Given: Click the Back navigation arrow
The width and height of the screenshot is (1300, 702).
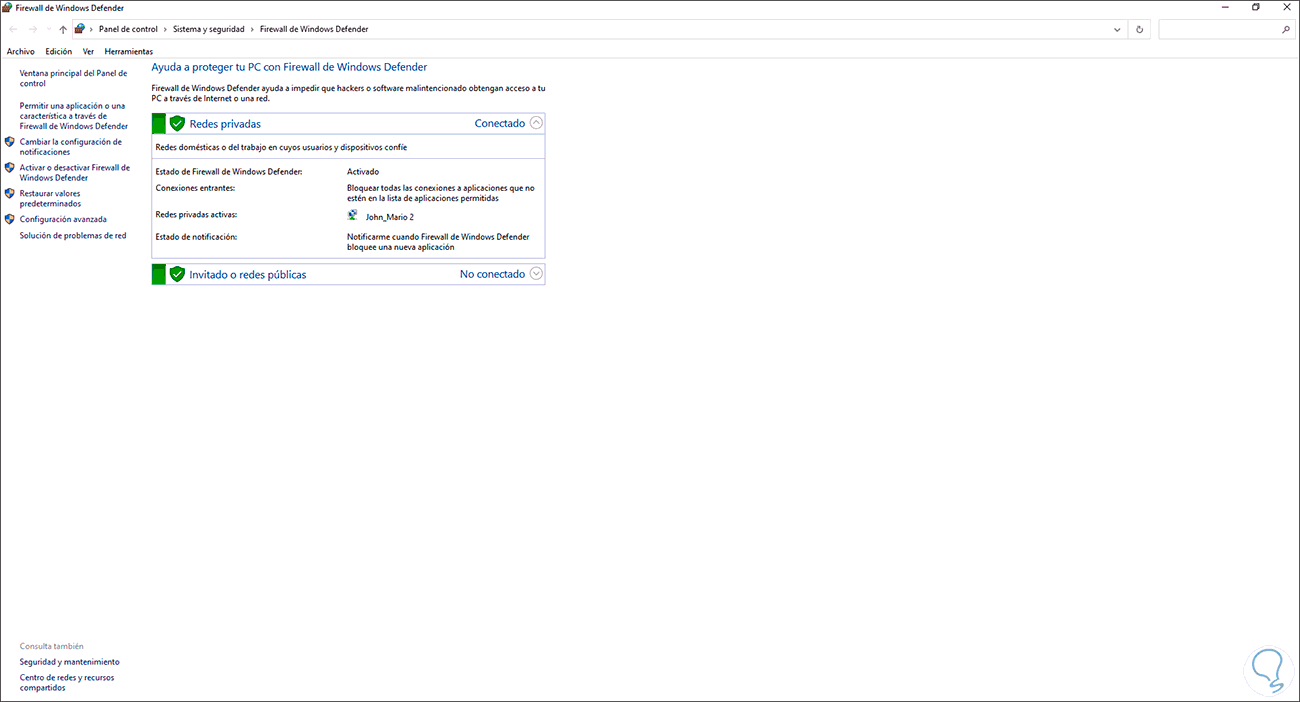Looking at the screenshot, I should pos(12,30).
